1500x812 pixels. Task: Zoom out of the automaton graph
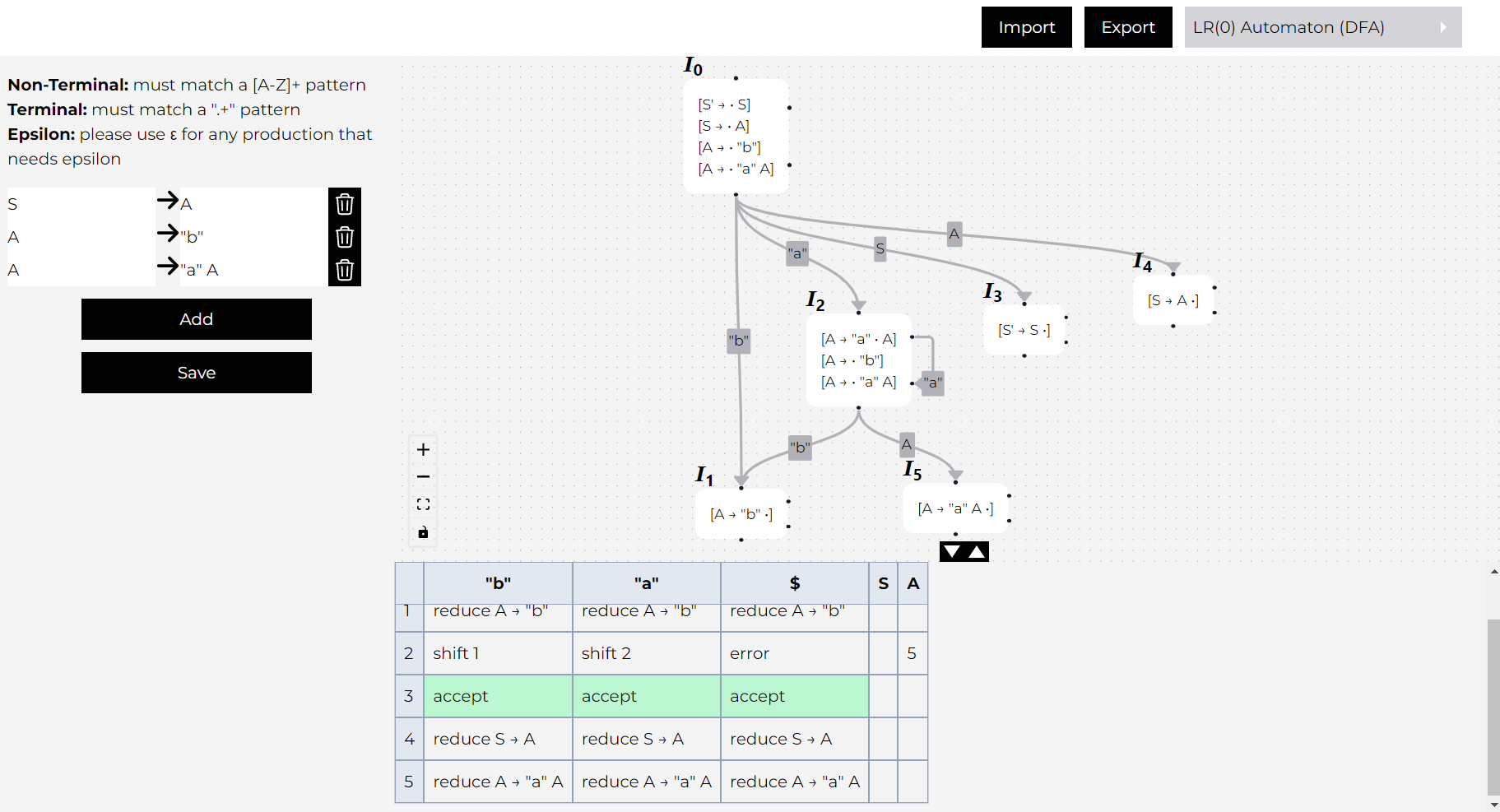pos(423,477)
